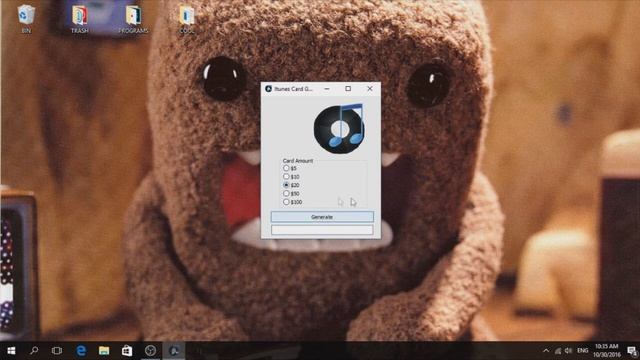Select the $100 card amount option
The height and width of the screenshot is (360, 640).
292,202
